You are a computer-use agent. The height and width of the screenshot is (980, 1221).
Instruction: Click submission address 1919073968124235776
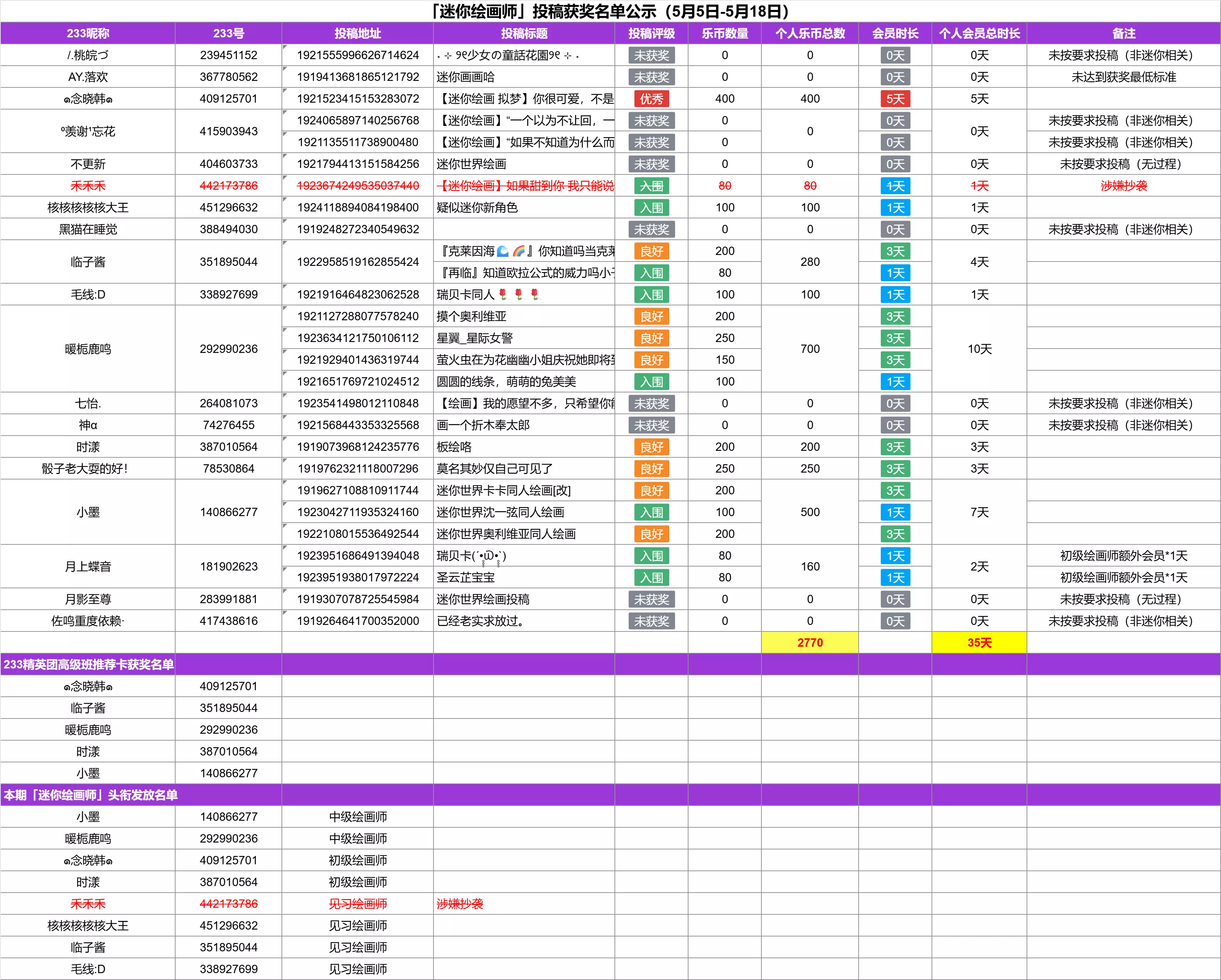tap(358, 447)
